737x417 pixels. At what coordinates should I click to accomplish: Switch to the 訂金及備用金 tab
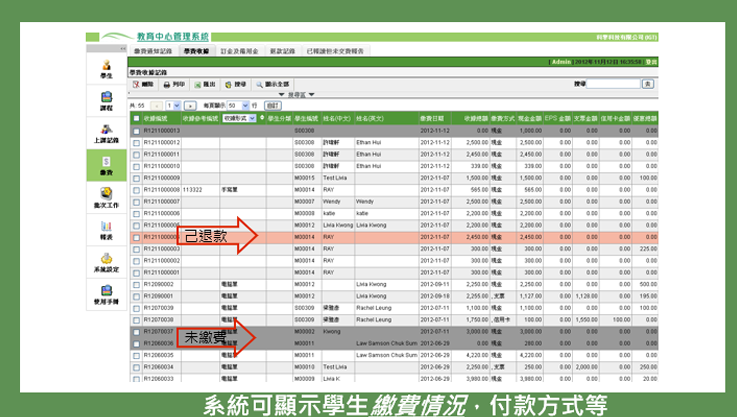pyautogui.click(x=239, y=51)
